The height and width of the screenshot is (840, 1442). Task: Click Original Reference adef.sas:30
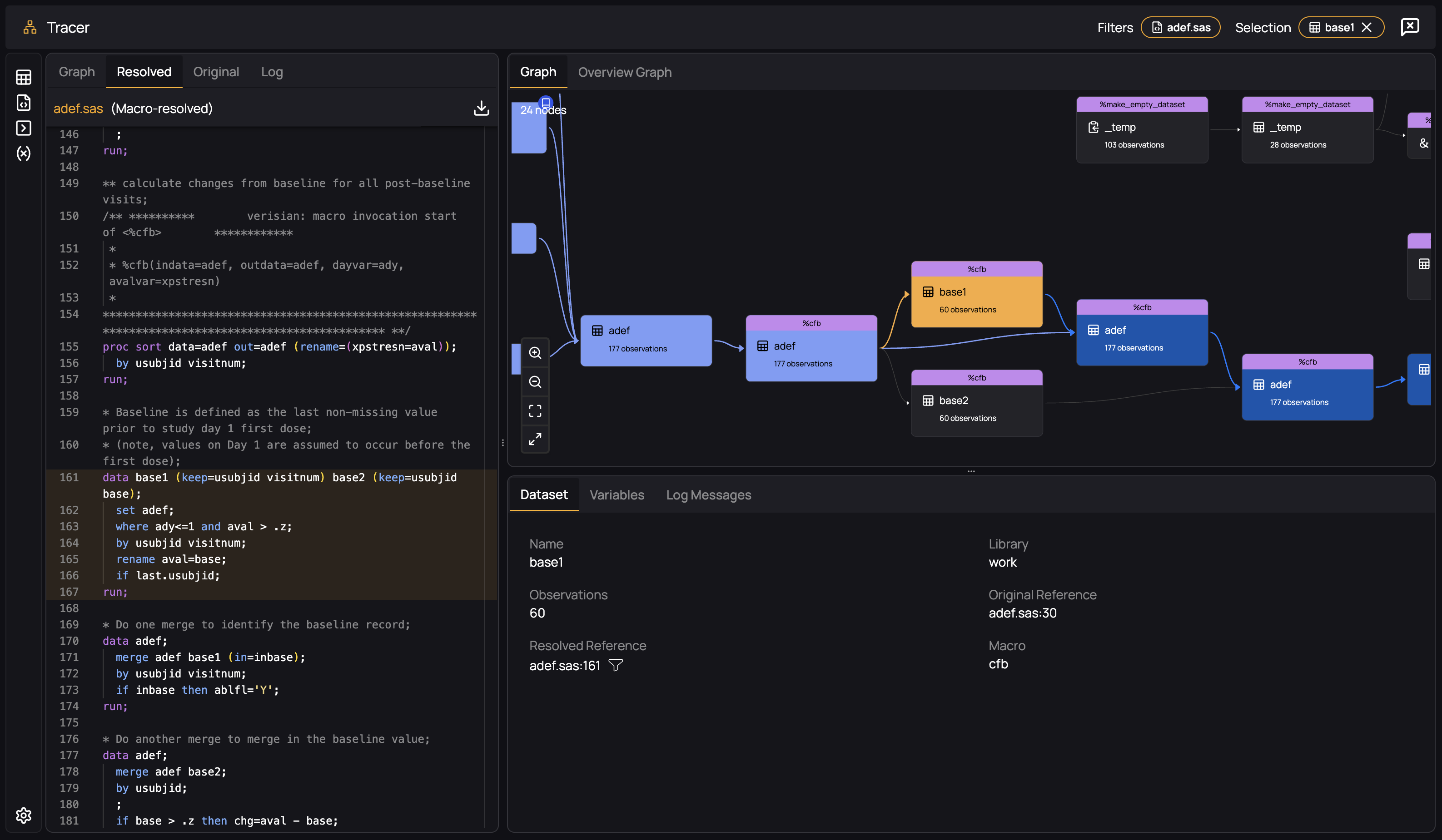[1023, 613]
